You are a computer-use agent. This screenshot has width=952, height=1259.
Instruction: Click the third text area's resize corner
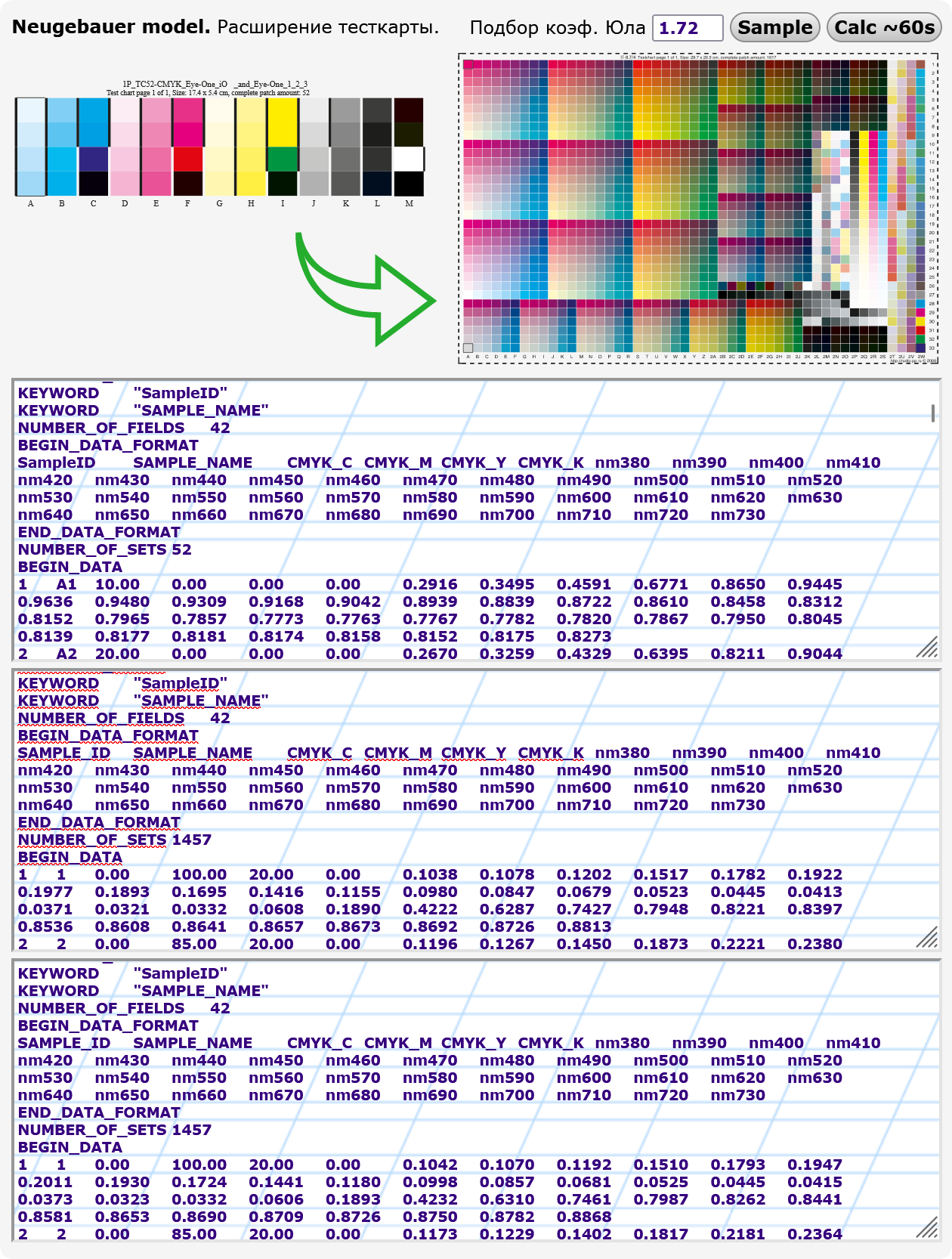pyautogui.click(x=926, y=1227)
